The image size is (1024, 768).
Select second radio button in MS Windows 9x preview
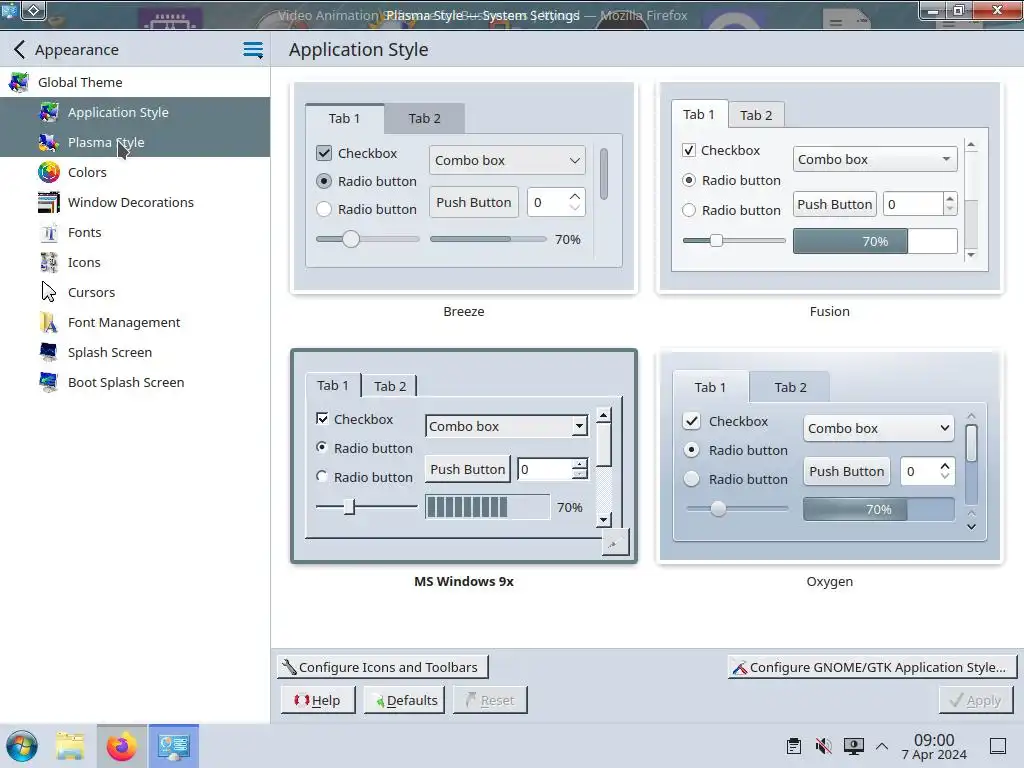point(321,477)
